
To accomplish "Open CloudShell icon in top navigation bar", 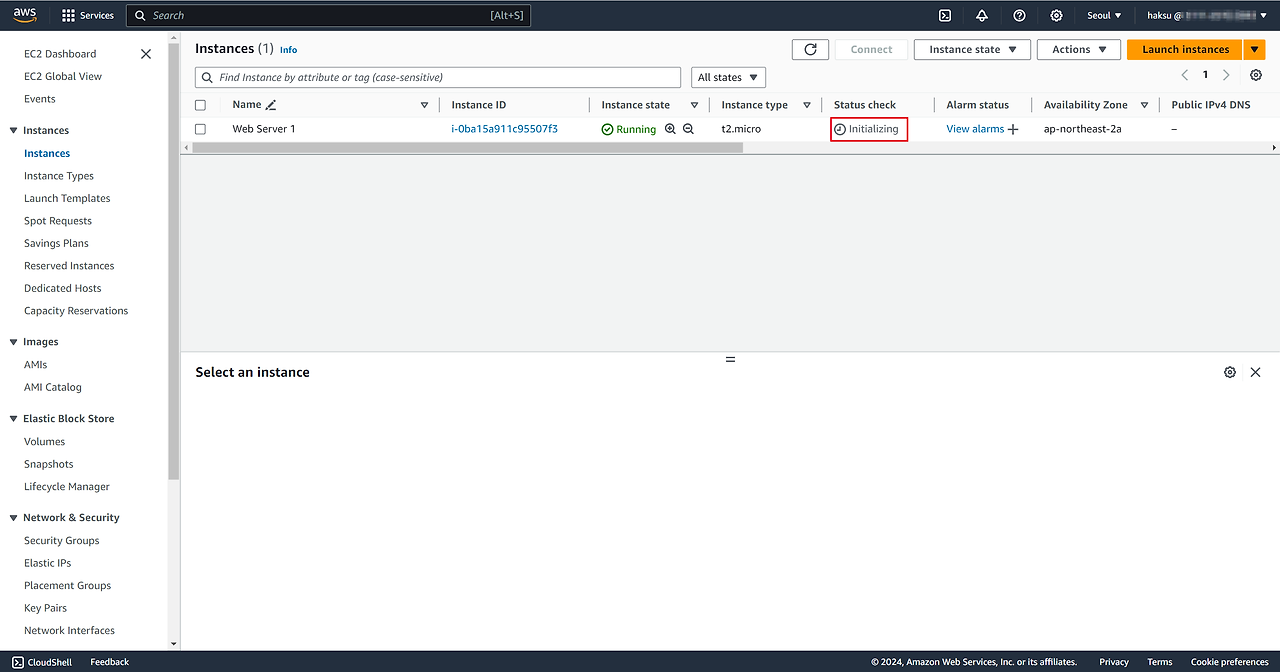I will point(944,15).
